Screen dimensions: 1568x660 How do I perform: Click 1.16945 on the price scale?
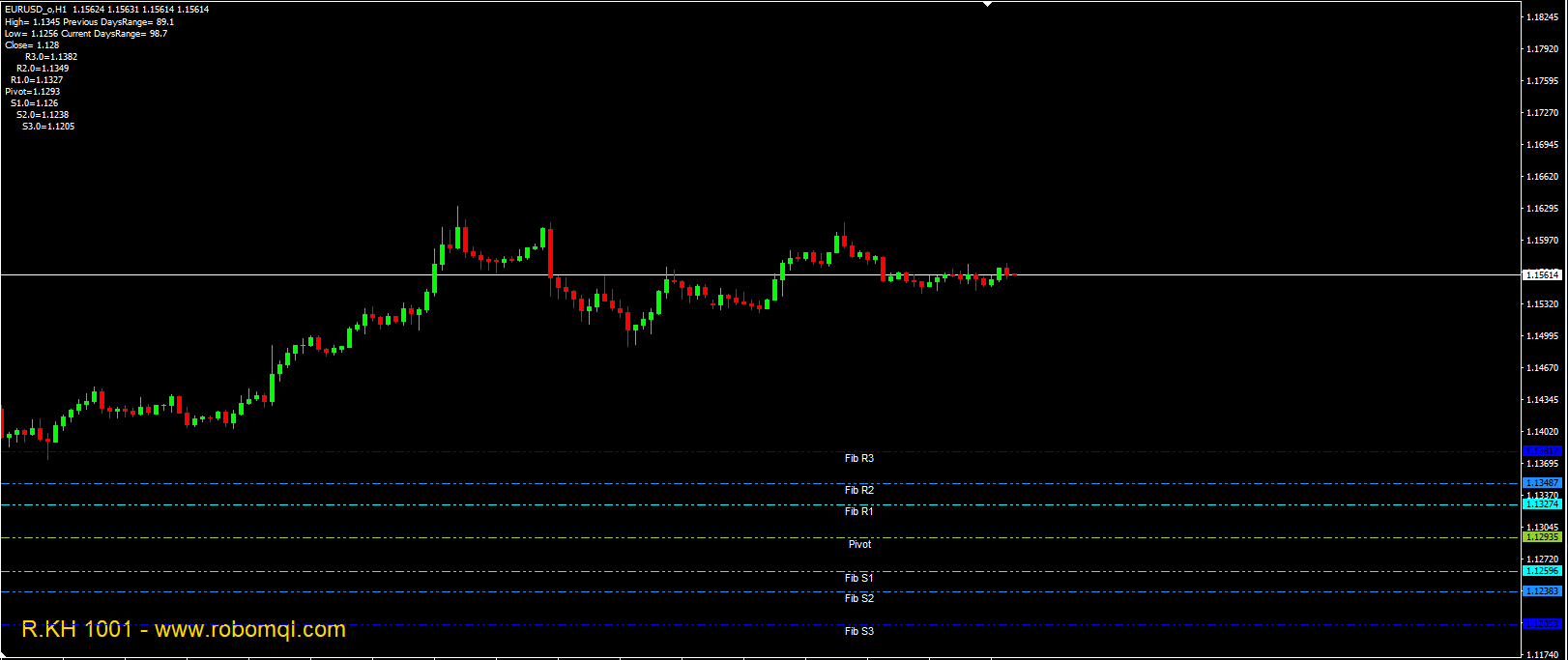(1542, 145)
